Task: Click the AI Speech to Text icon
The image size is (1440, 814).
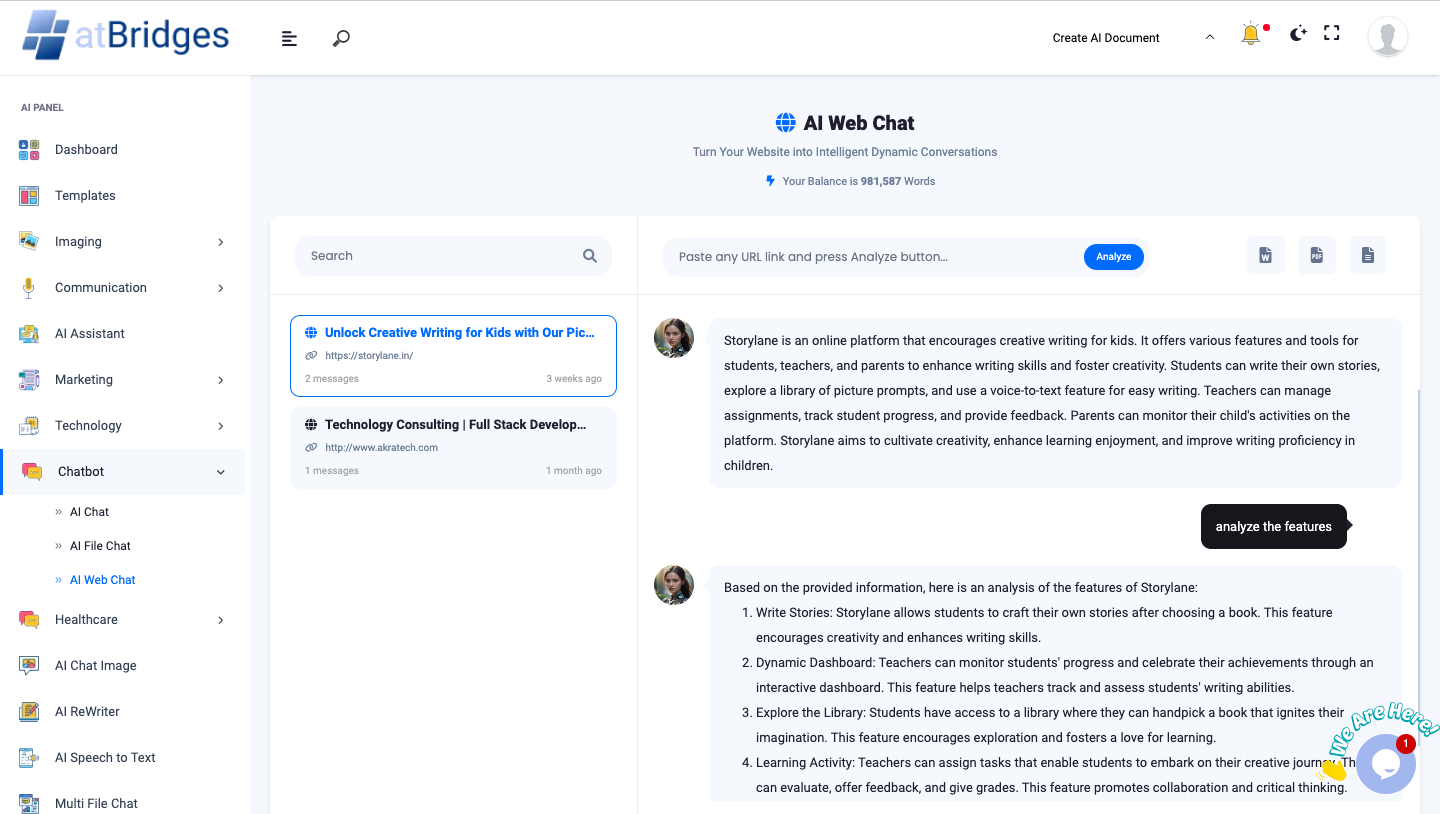Action: (29, 758)
